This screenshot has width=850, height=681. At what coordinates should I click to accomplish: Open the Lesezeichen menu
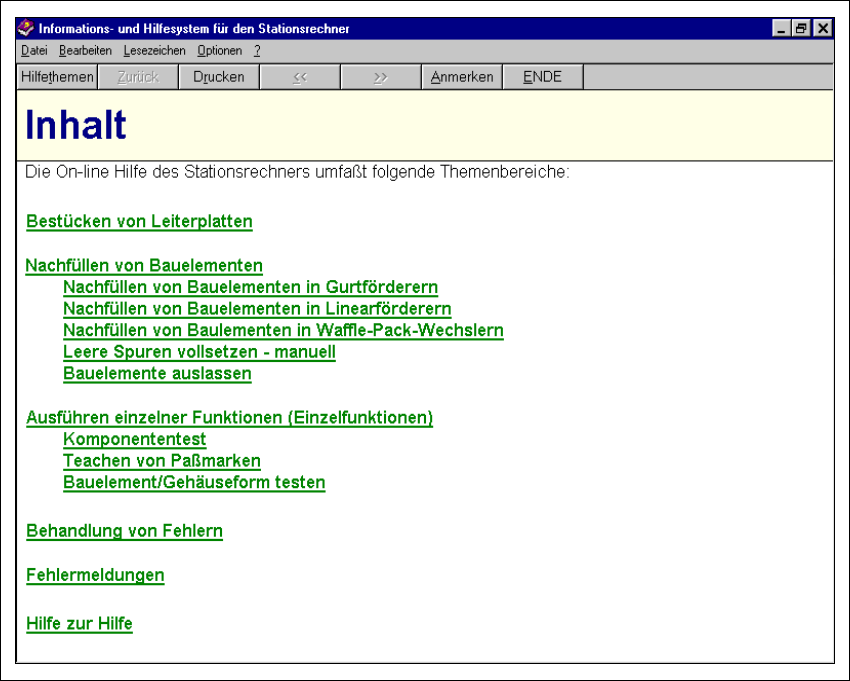[154, 51]
